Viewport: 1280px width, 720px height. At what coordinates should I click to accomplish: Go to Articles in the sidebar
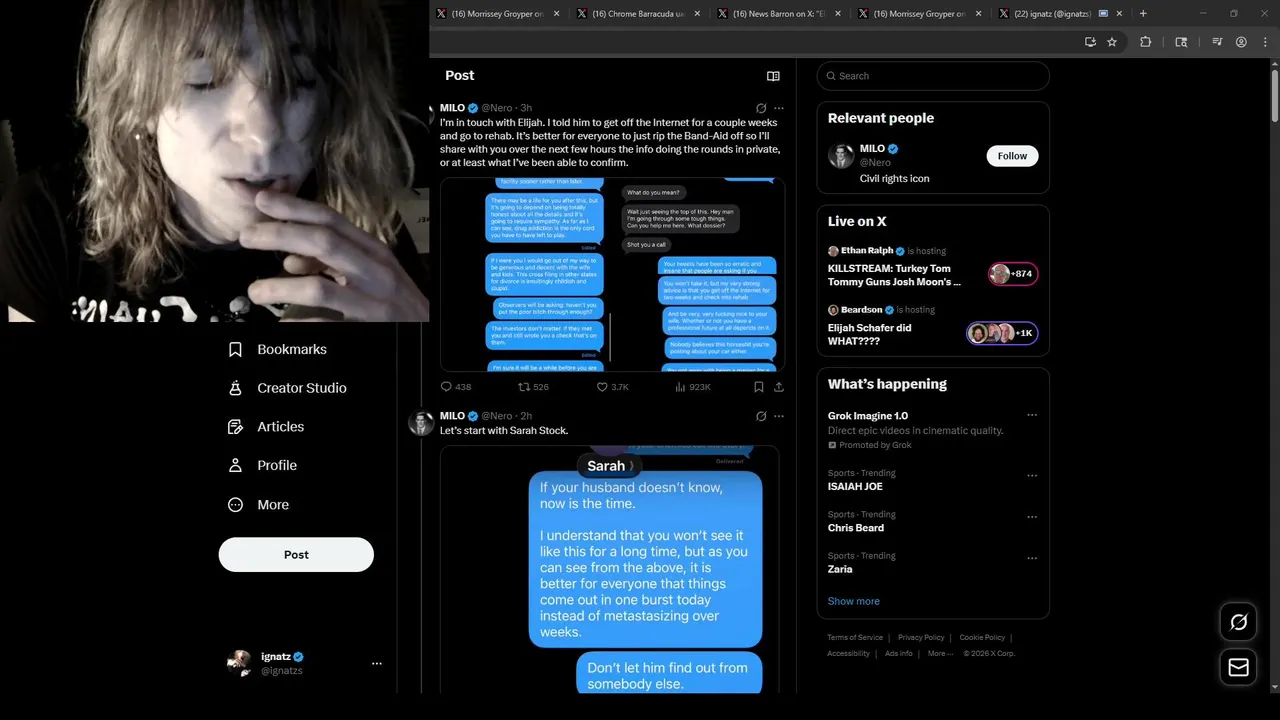(x=266, y=427)
